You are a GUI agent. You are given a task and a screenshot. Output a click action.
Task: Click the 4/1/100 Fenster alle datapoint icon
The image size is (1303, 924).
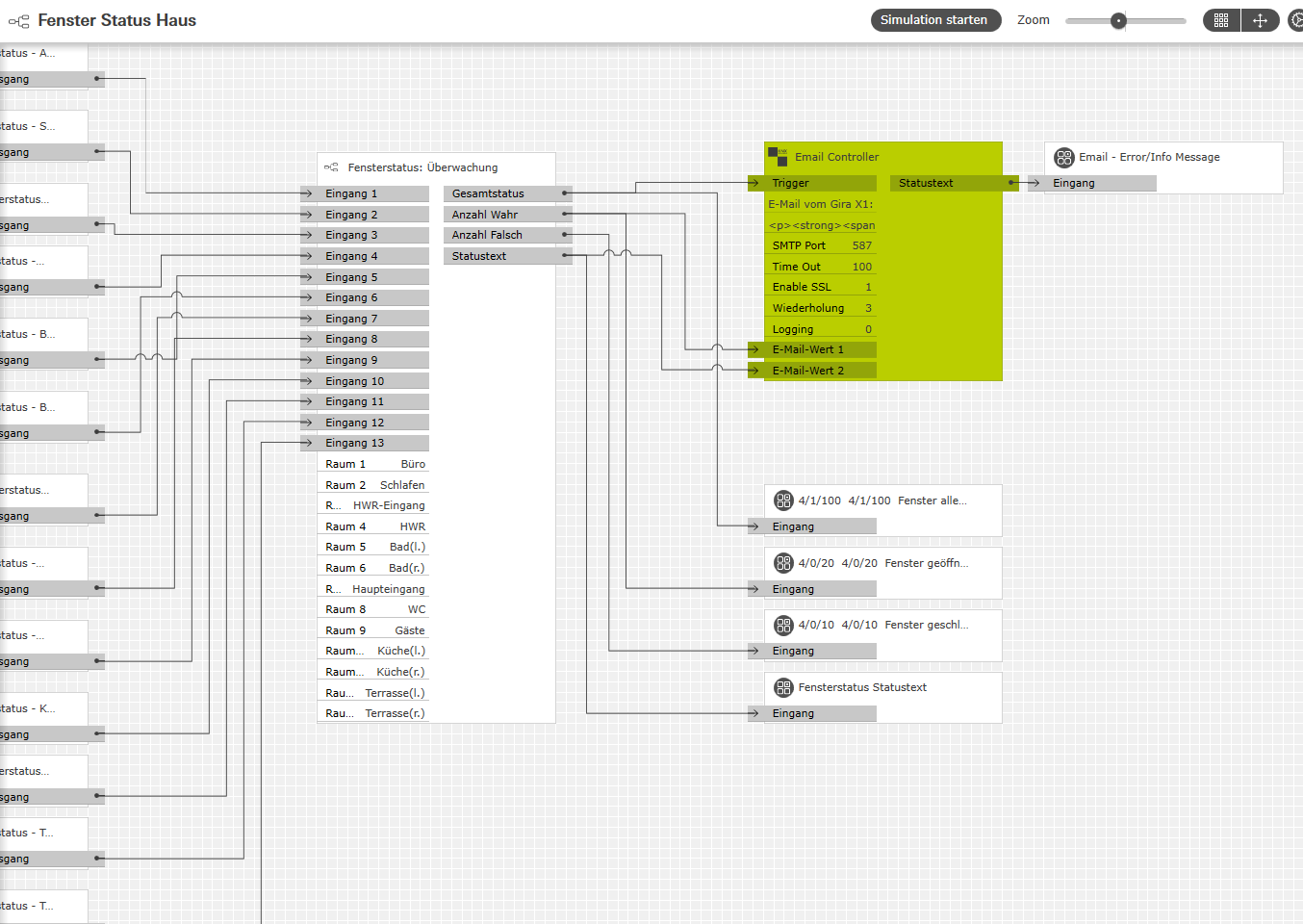pos(783,500)
